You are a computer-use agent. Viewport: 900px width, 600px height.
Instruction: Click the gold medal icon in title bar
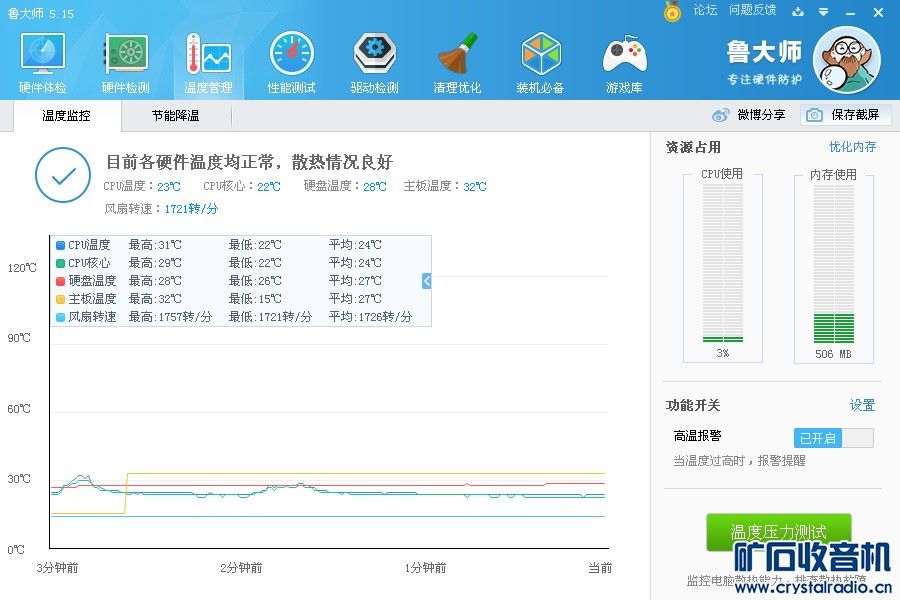point(672,11)
